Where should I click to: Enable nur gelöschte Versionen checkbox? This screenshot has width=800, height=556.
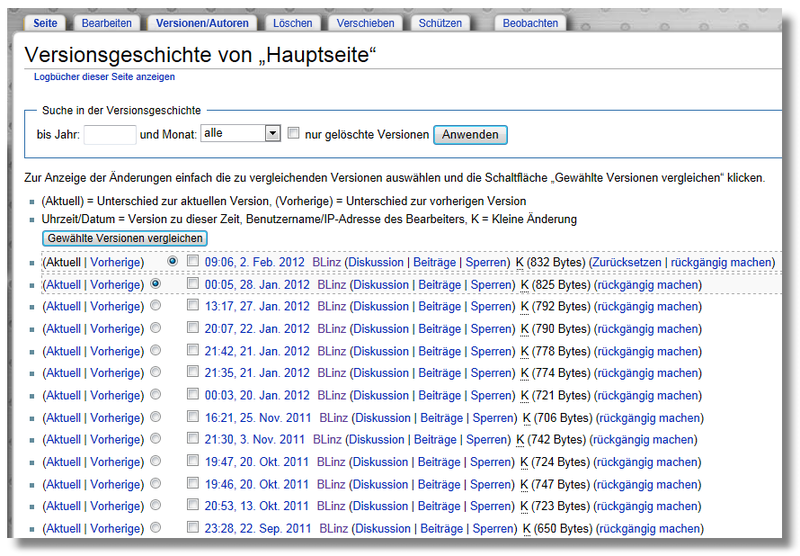pyautogui.click(x=294, y=133)
